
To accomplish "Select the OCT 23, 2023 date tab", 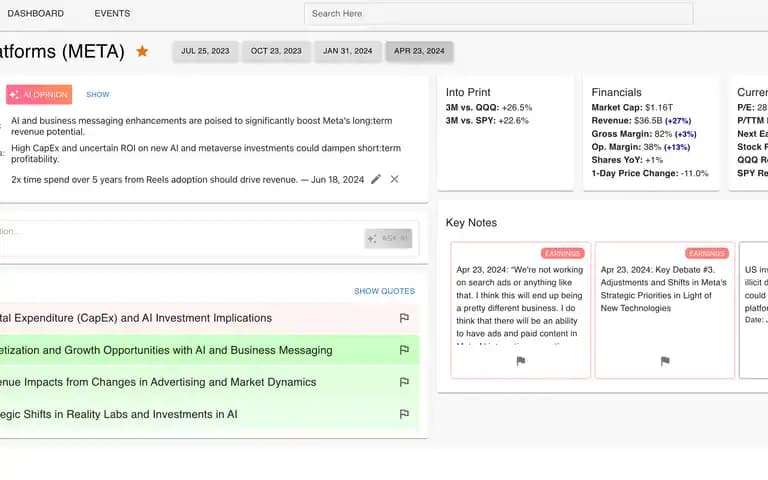I will click(276, 51).
